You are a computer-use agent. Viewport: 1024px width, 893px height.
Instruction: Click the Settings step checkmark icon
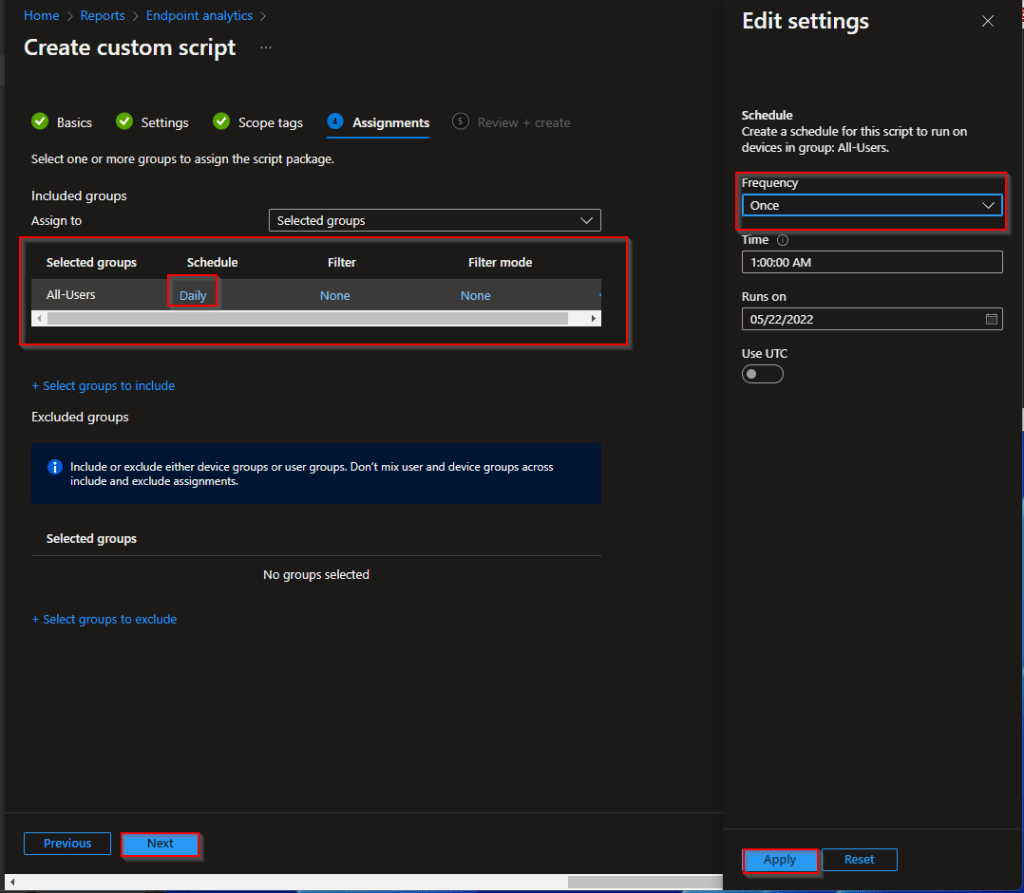point(125,122)
